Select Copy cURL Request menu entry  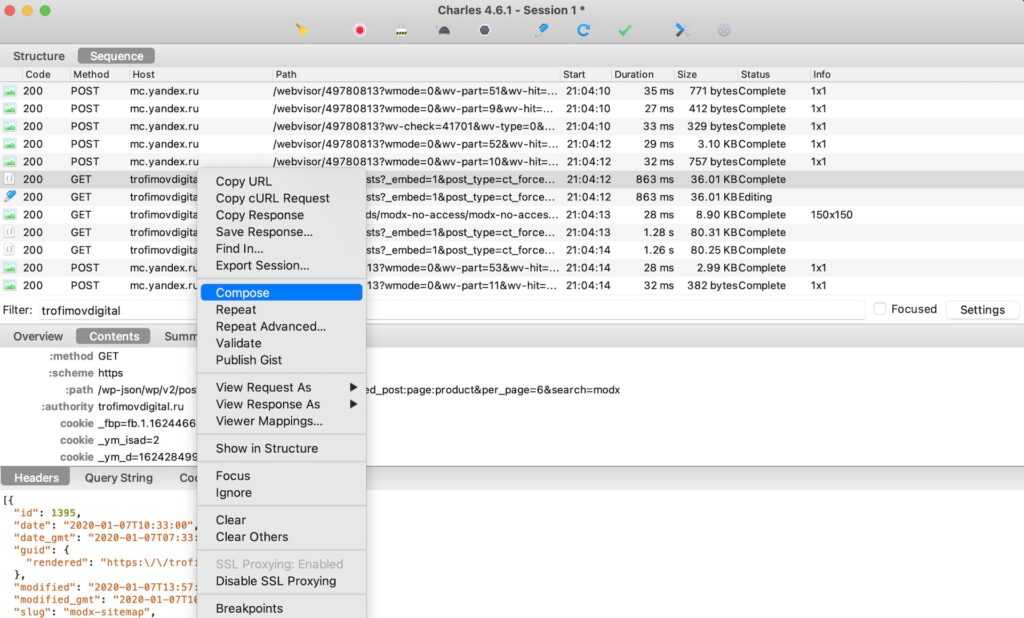click(272, 198)
